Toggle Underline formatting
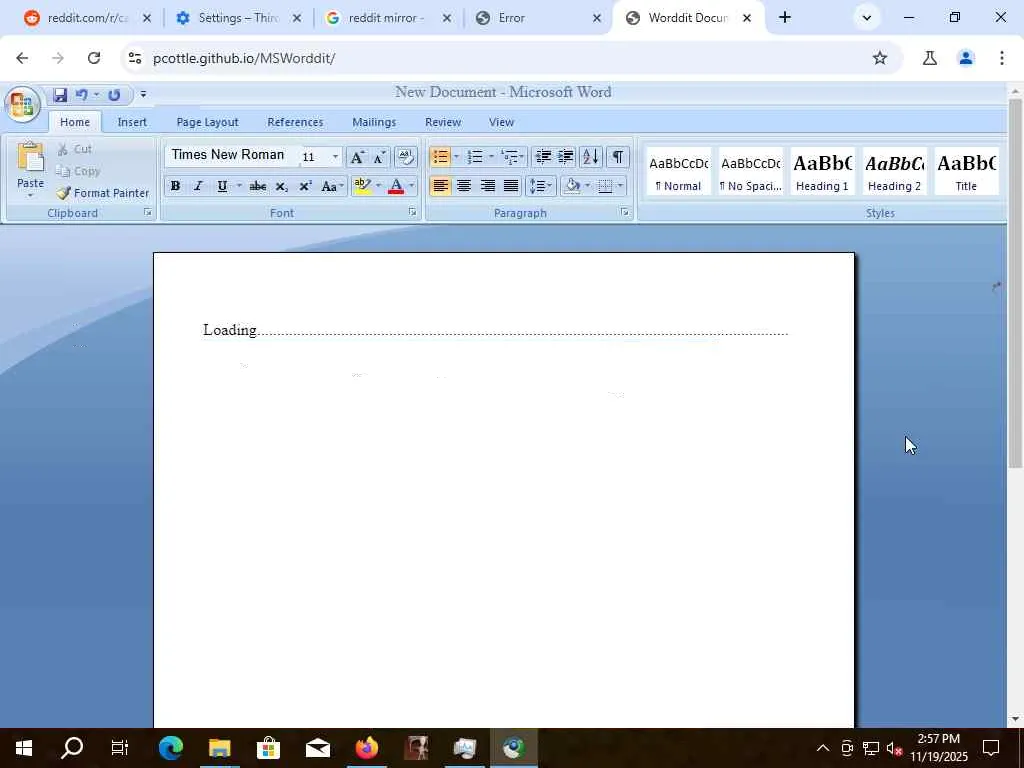The height and width of the screenshot is (768, 1024). pyautogui.click(x=222, y=186)
